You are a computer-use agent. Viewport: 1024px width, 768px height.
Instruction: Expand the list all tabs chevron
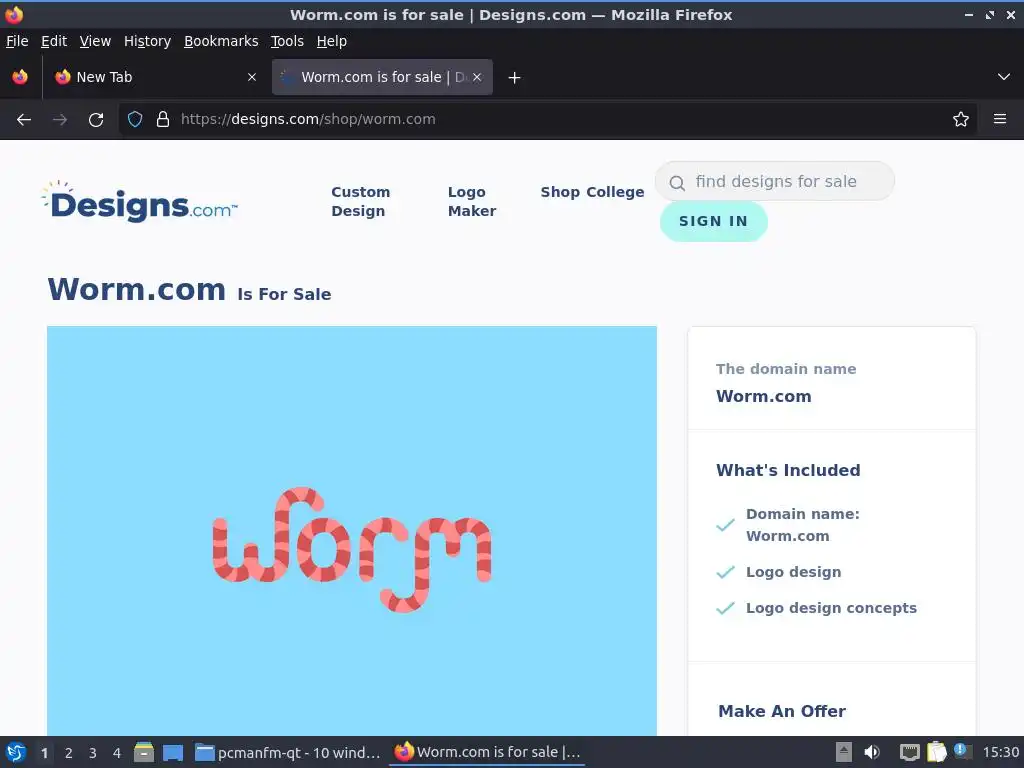point(1004,77)
